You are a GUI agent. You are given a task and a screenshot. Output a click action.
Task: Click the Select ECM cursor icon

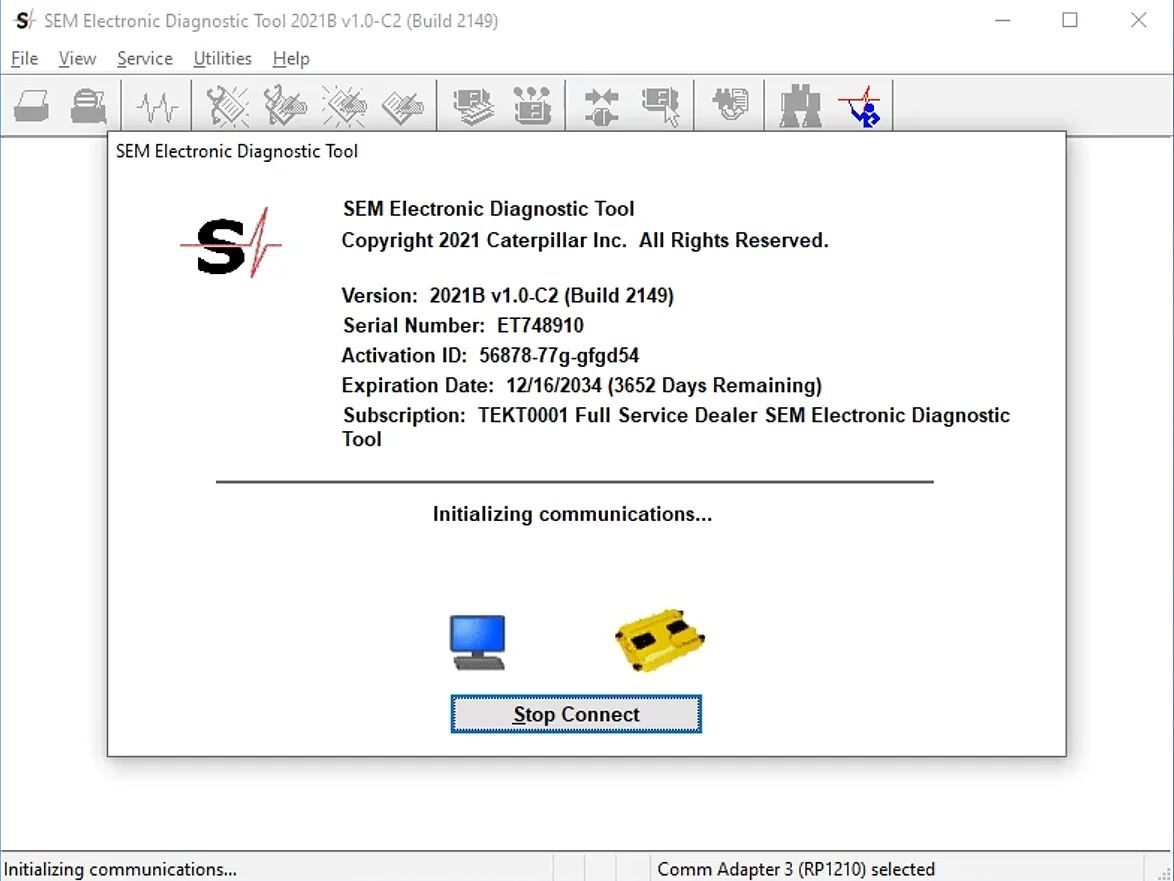coord(660,106)
